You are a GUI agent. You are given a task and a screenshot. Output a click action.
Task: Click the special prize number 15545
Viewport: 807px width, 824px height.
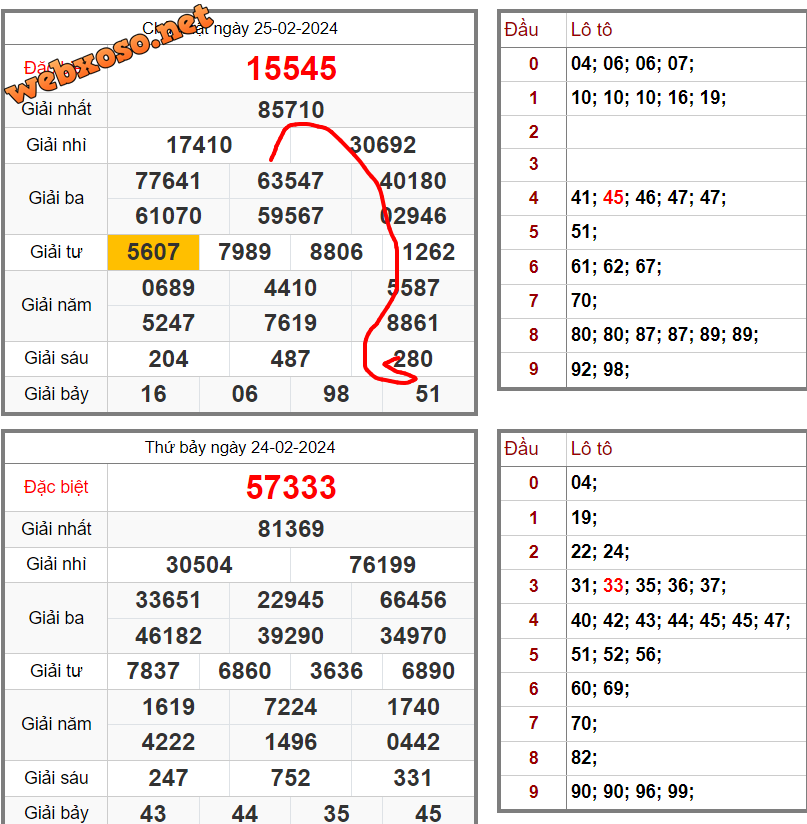click(291, 68)
